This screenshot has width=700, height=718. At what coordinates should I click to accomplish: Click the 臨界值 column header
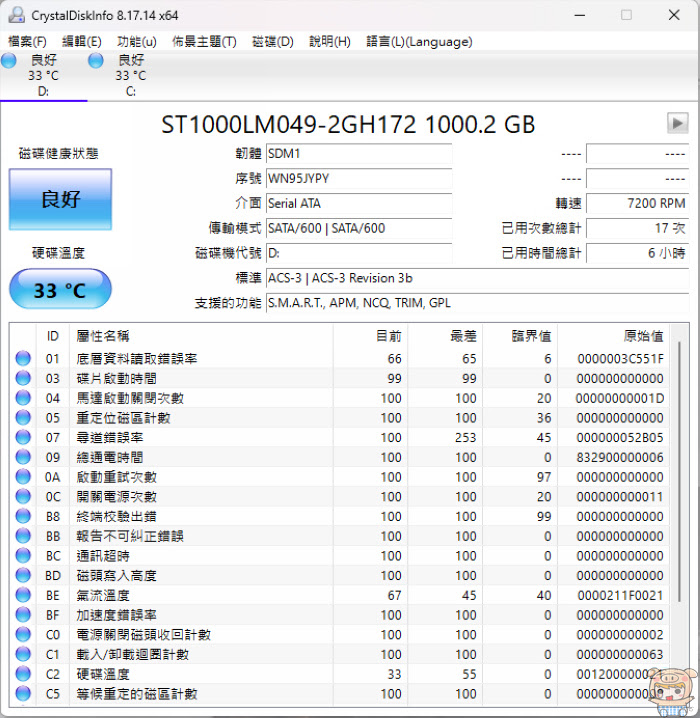pyautogui.click(x=520, y=336)
